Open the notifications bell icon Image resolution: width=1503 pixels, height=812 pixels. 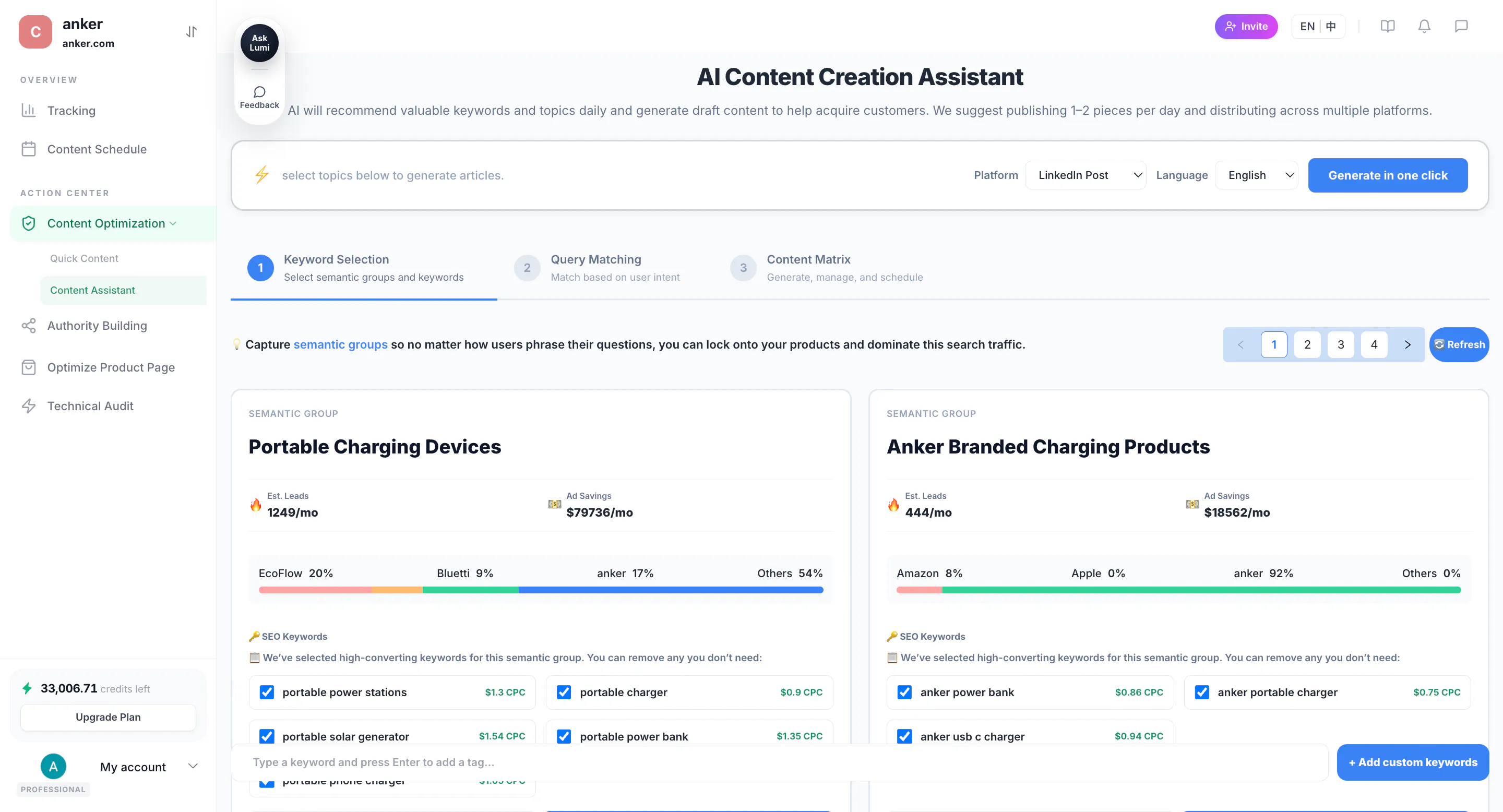click(x=1424, y=26)
